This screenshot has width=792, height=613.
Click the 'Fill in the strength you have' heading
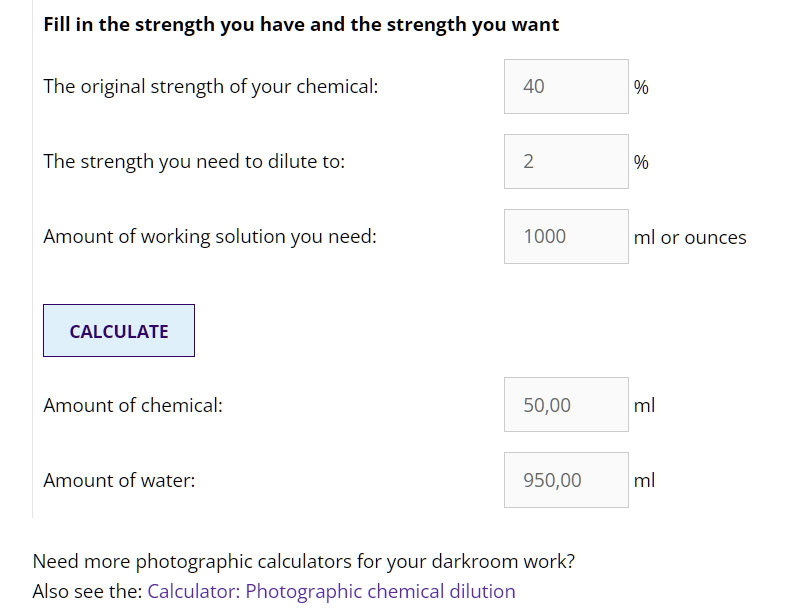(301, 25)
